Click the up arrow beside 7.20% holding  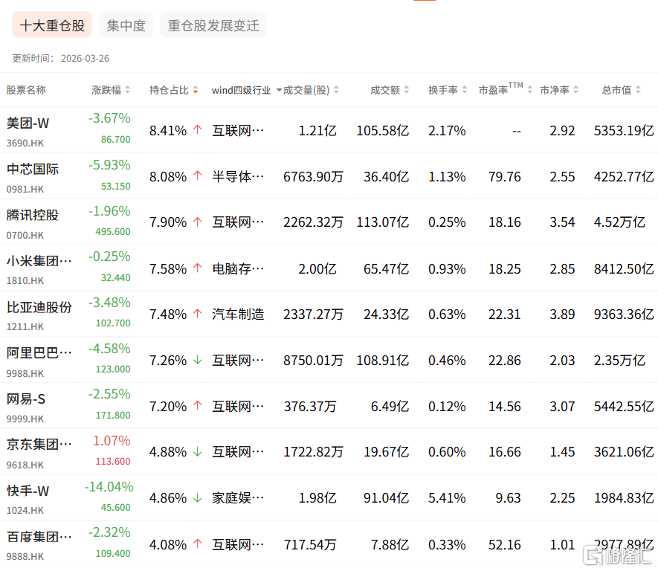point(198,406)
